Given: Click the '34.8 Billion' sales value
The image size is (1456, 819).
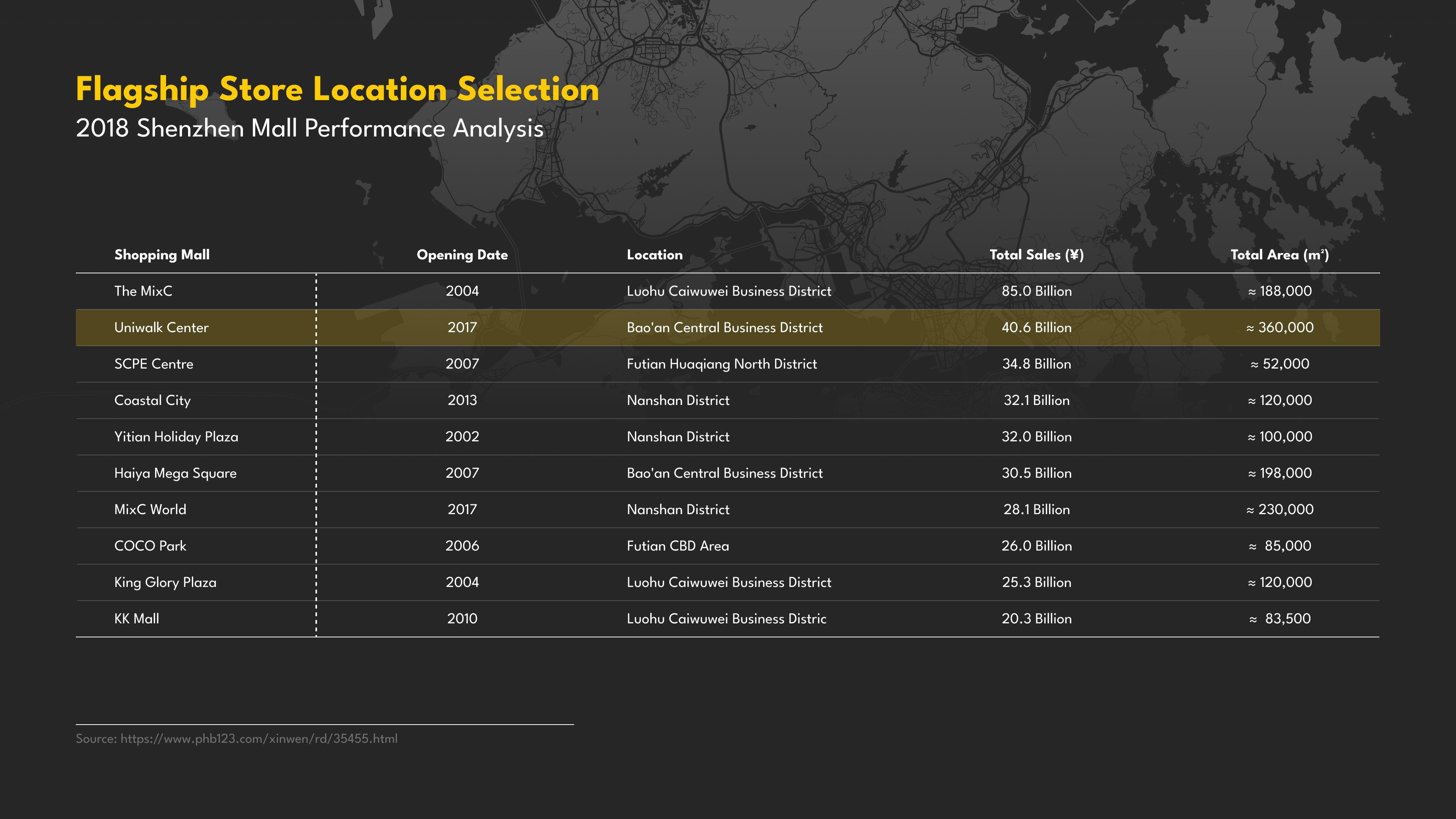Looking at the screenshot, I should [1037, 364].
